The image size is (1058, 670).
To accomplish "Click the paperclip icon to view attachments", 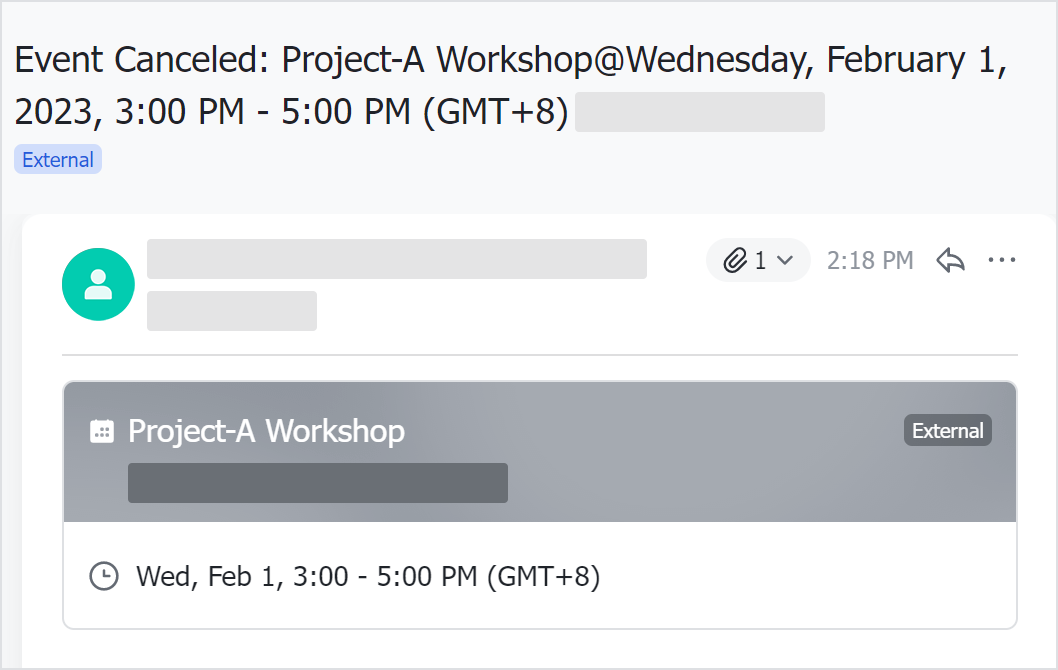I will pyautogui.click(x=736, y=260).
